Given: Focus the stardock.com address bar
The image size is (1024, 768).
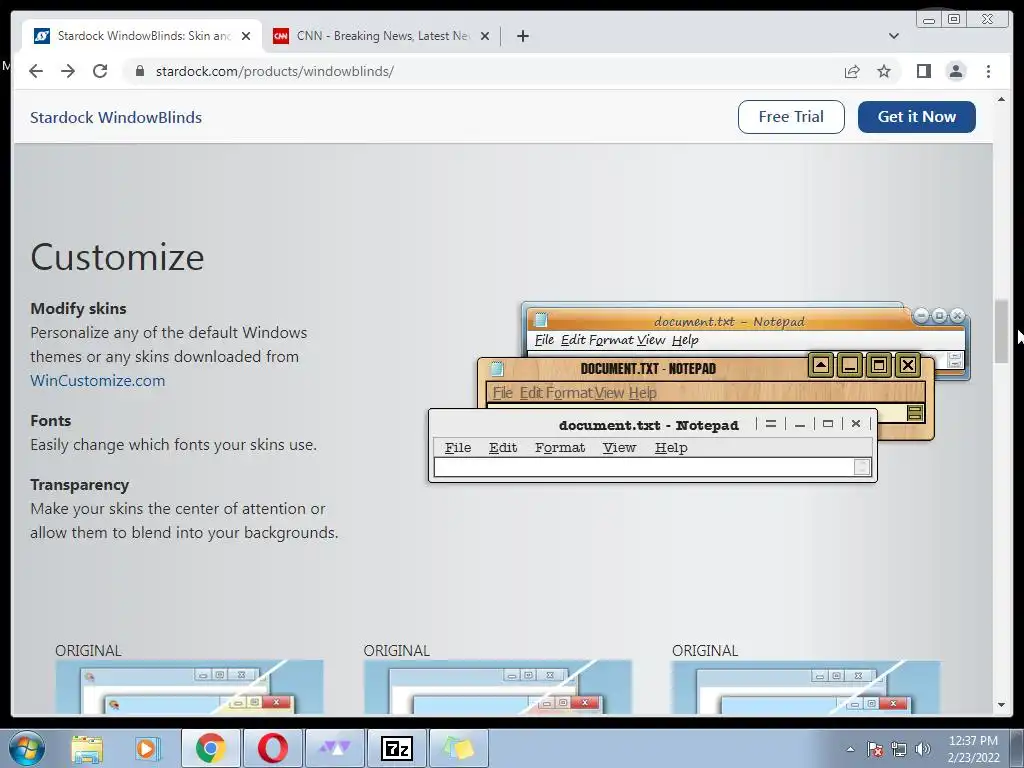Looking at the screenshot, I should [483, 71].
